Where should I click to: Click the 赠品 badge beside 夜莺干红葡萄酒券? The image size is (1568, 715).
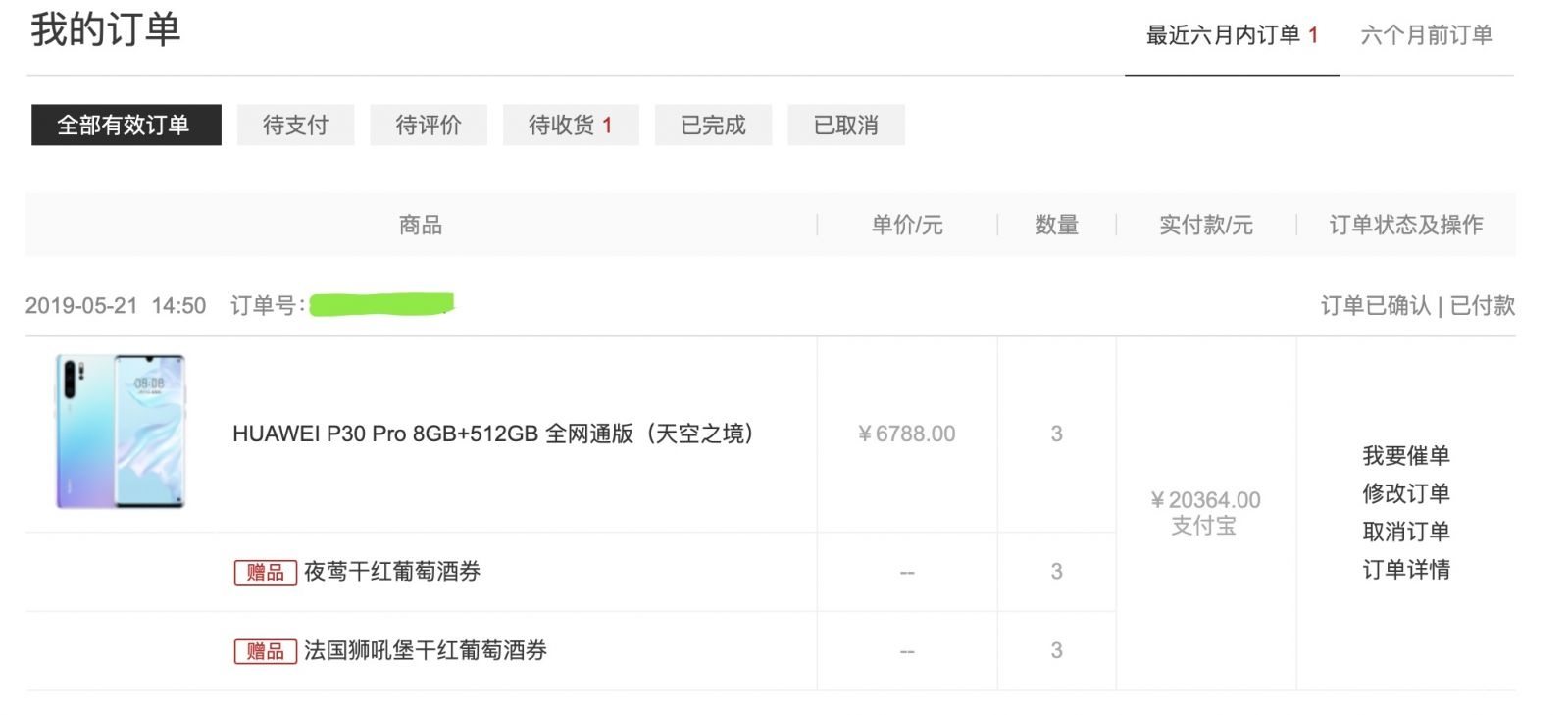tap(265, 572)
